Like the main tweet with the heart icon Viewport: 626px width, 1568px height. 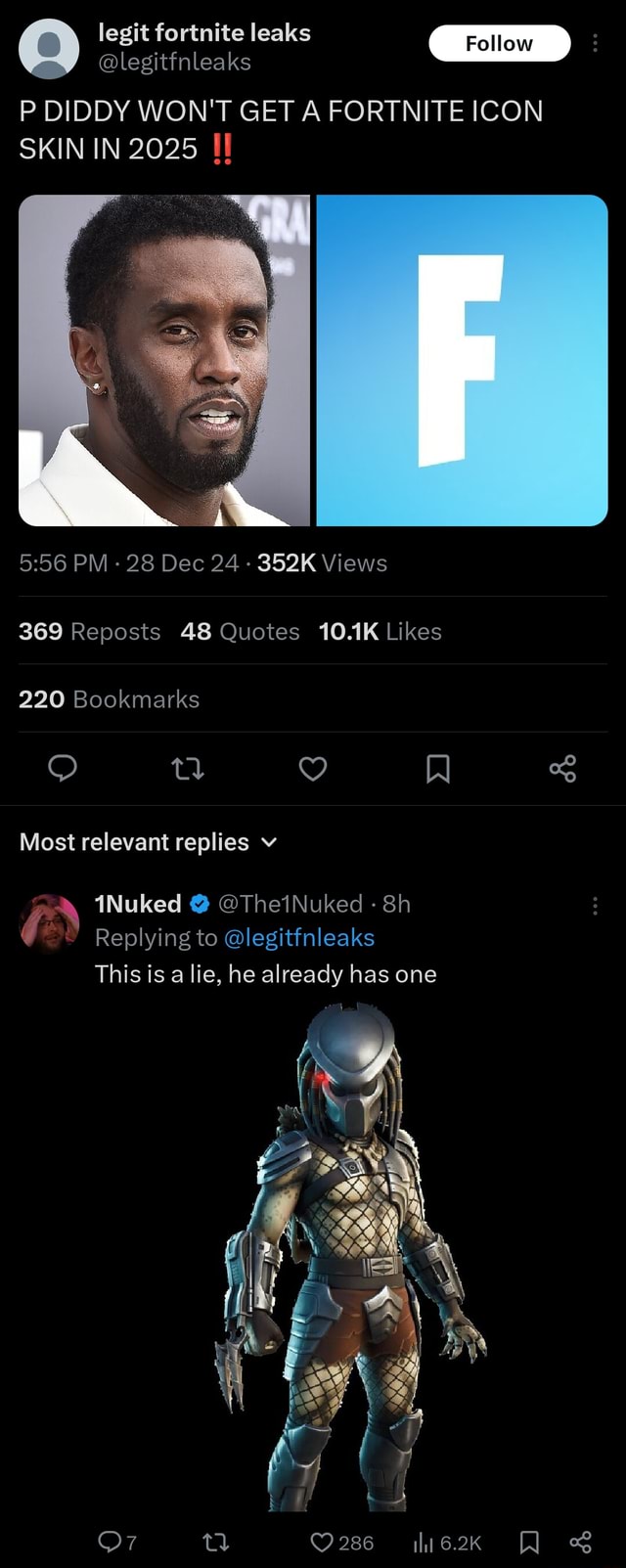(x=313, y=770)
